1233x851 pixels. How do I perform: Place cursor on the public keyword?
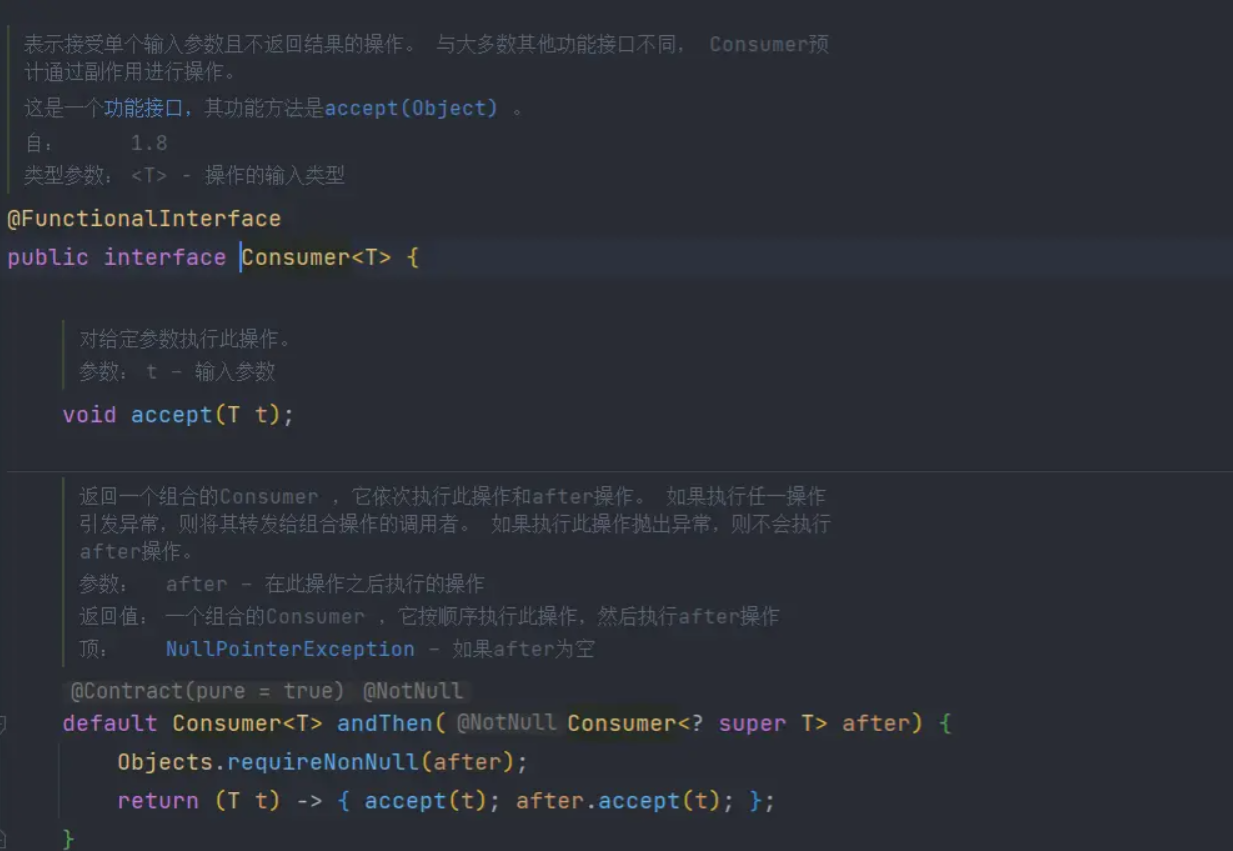click(x=47, y=257)
